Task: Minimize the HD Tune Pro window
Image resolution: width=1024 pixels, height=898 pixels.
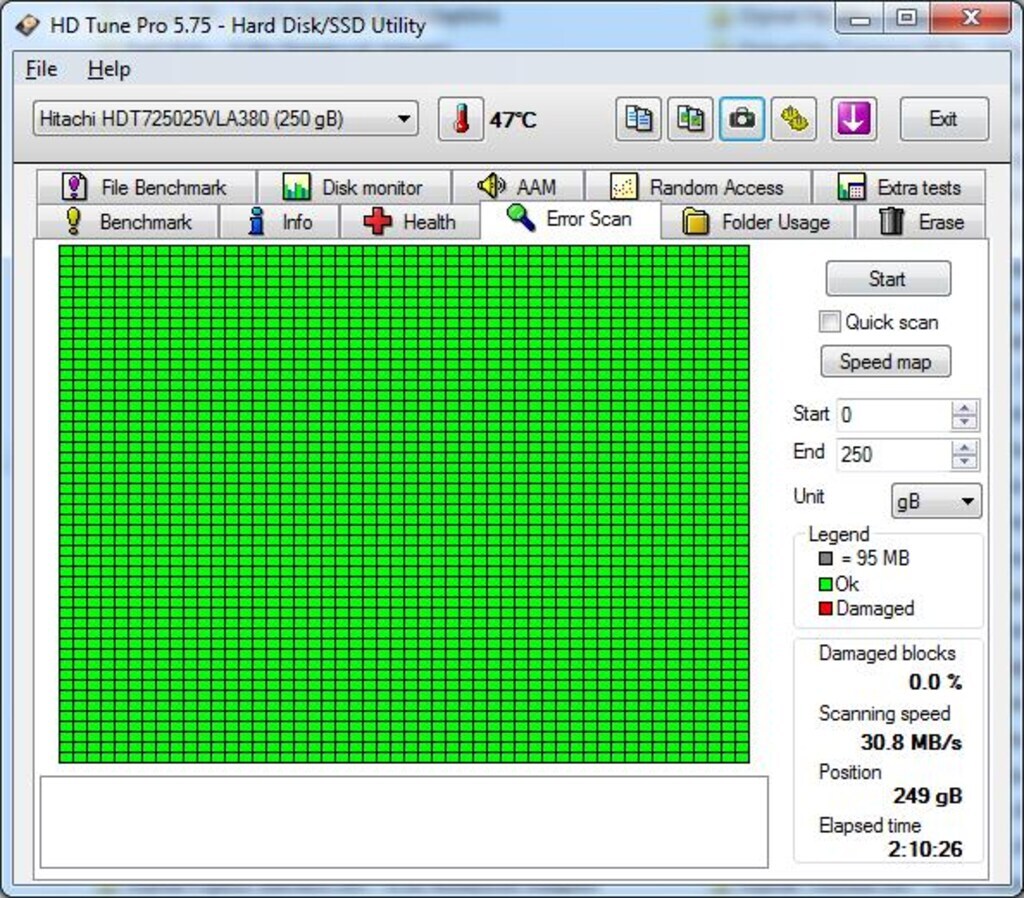Action: coord(860,18)
